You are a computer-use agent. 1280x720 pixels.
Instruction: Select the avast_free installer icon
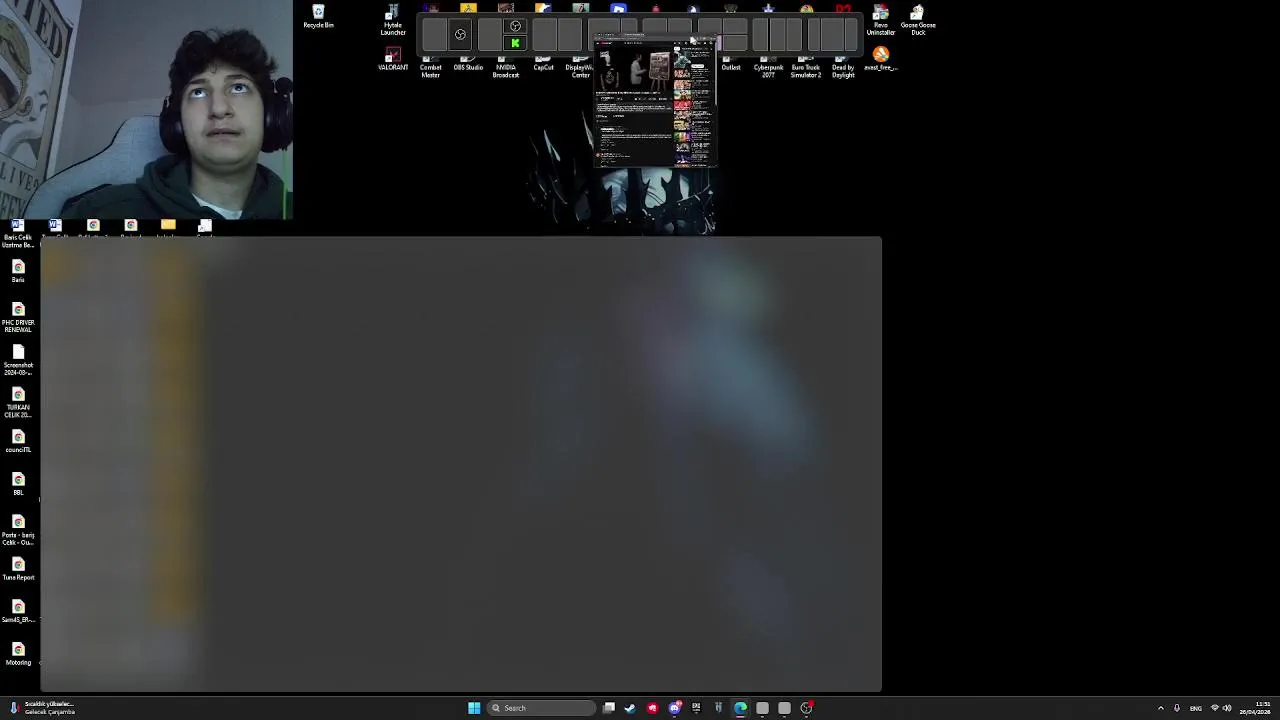pyautogui.click(x=880, y=59)
